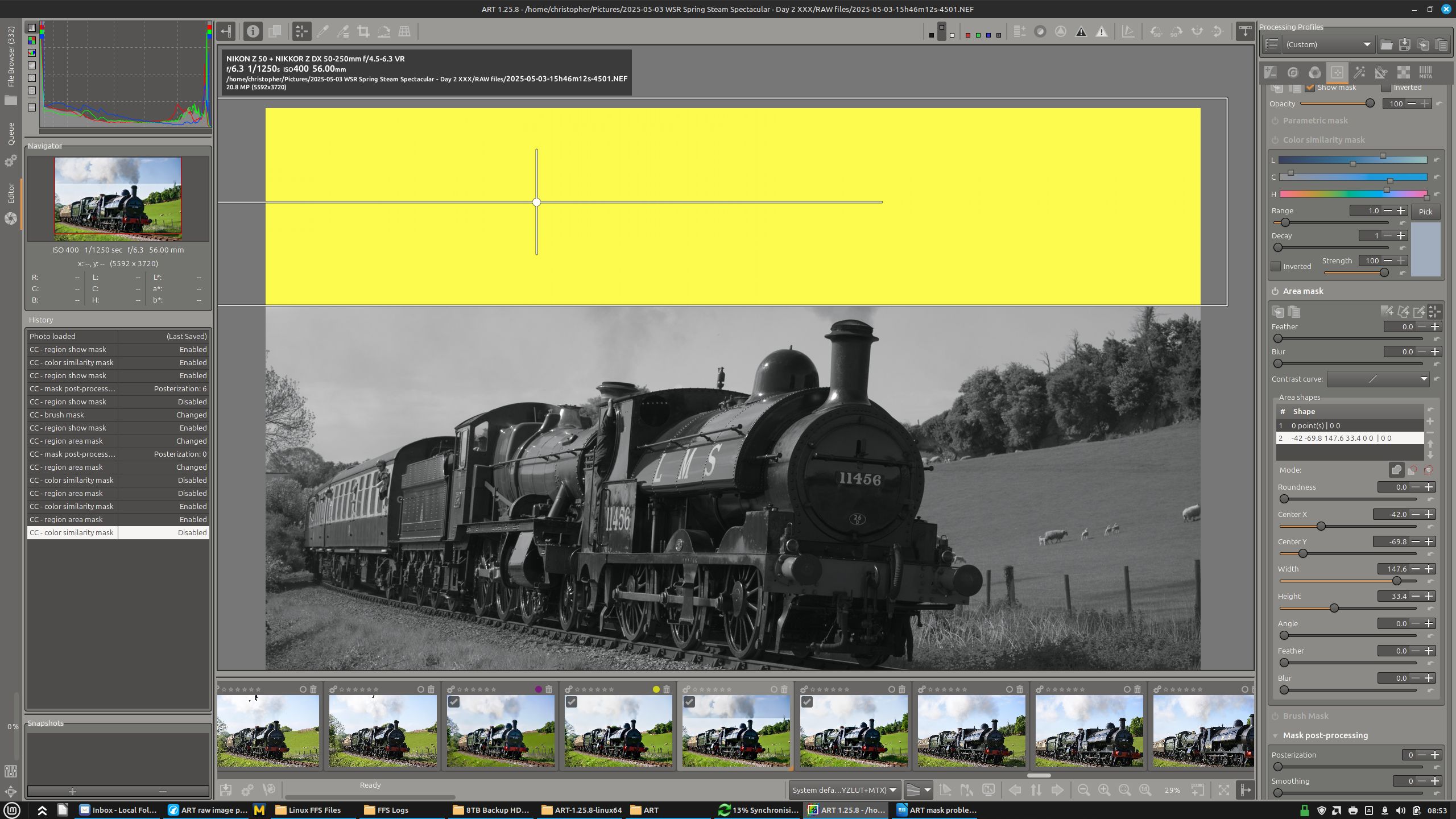Viewport: 1456px width, 819px height.
Task: Check the Inverted box beside Show mask
Action: pyautogui.click(x=1386, y=88)
